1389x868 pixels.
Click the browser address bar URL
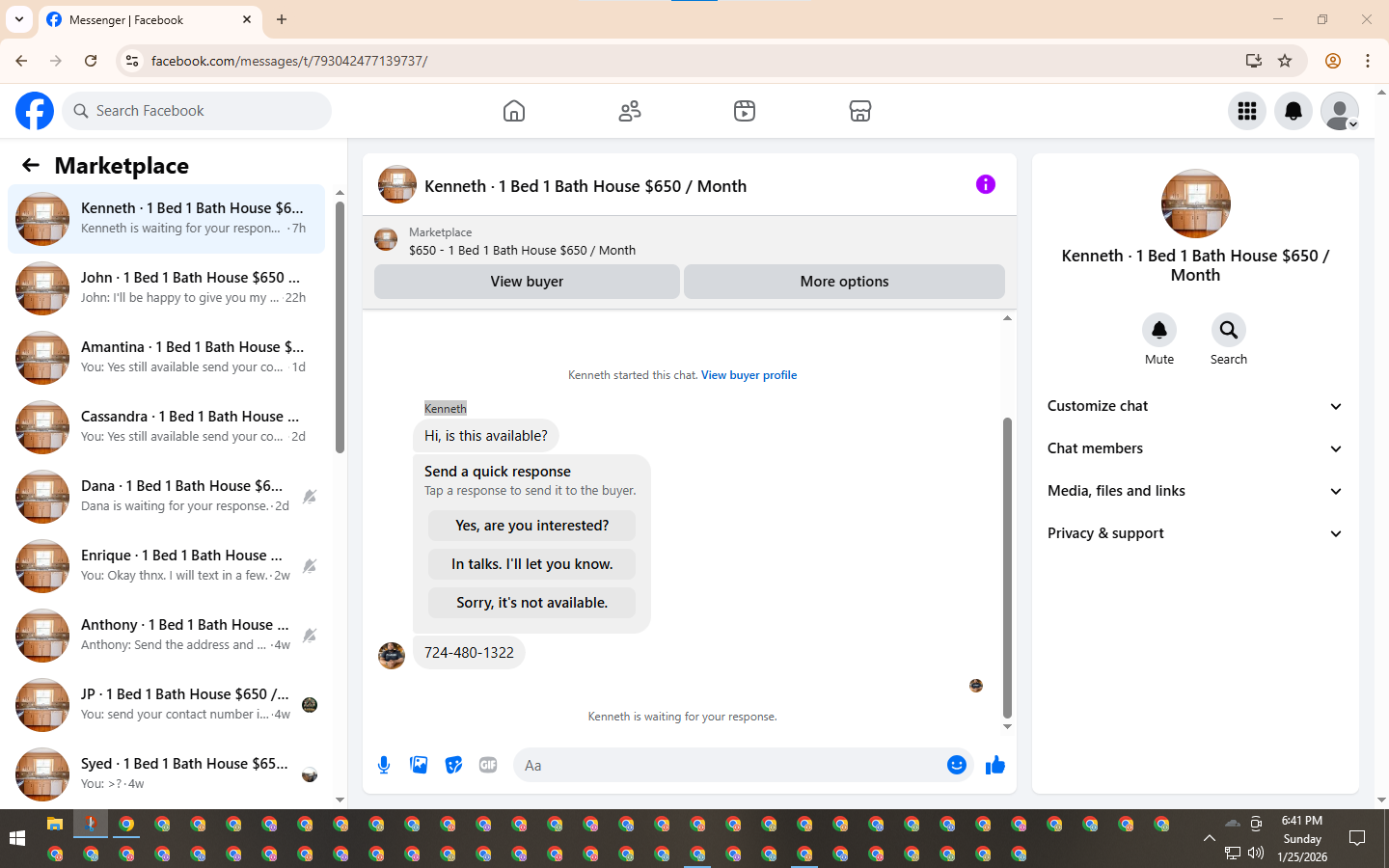(289, 61)
